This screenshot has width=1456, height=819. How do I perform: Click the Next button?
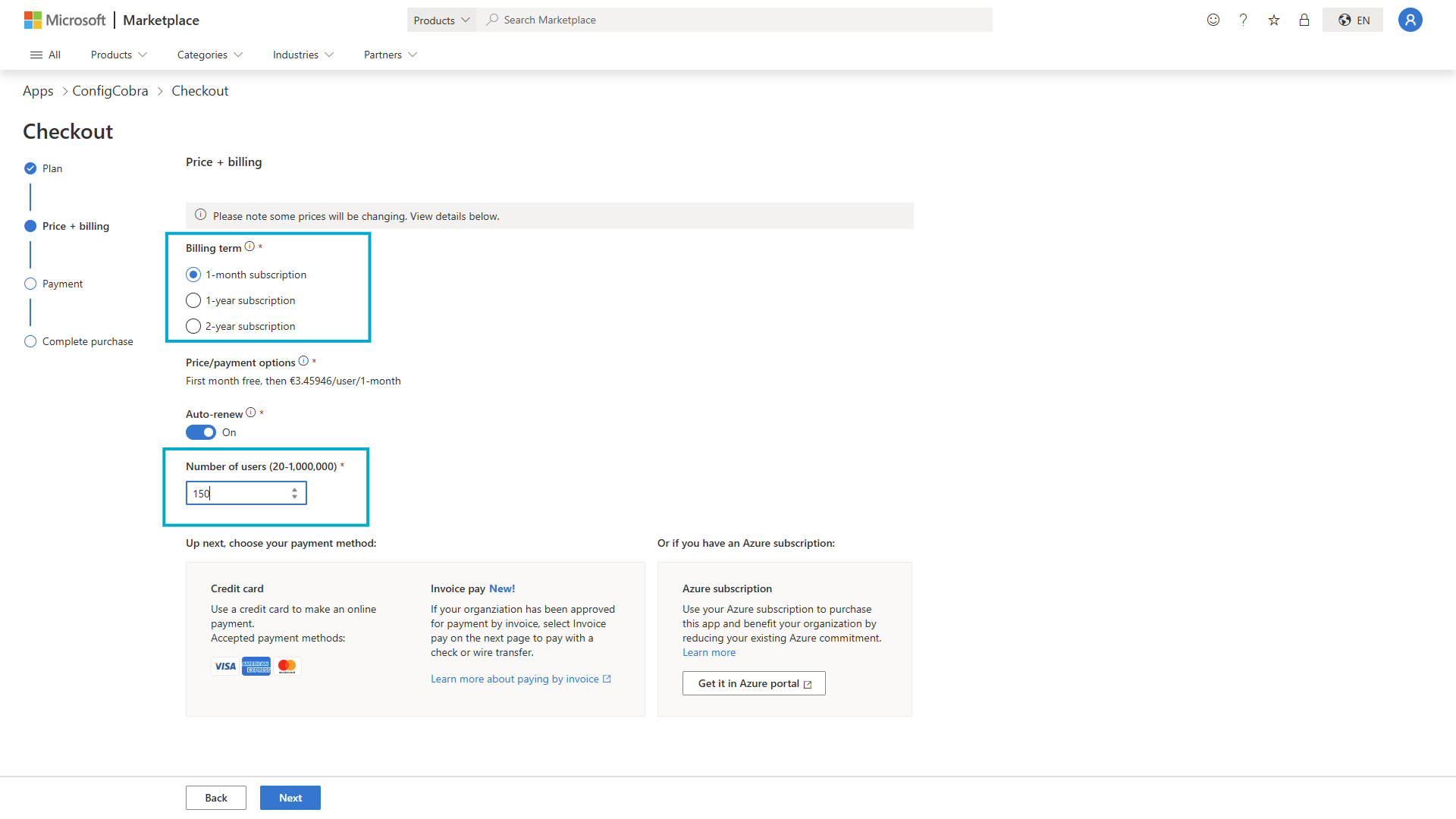[x=290, y=798]
